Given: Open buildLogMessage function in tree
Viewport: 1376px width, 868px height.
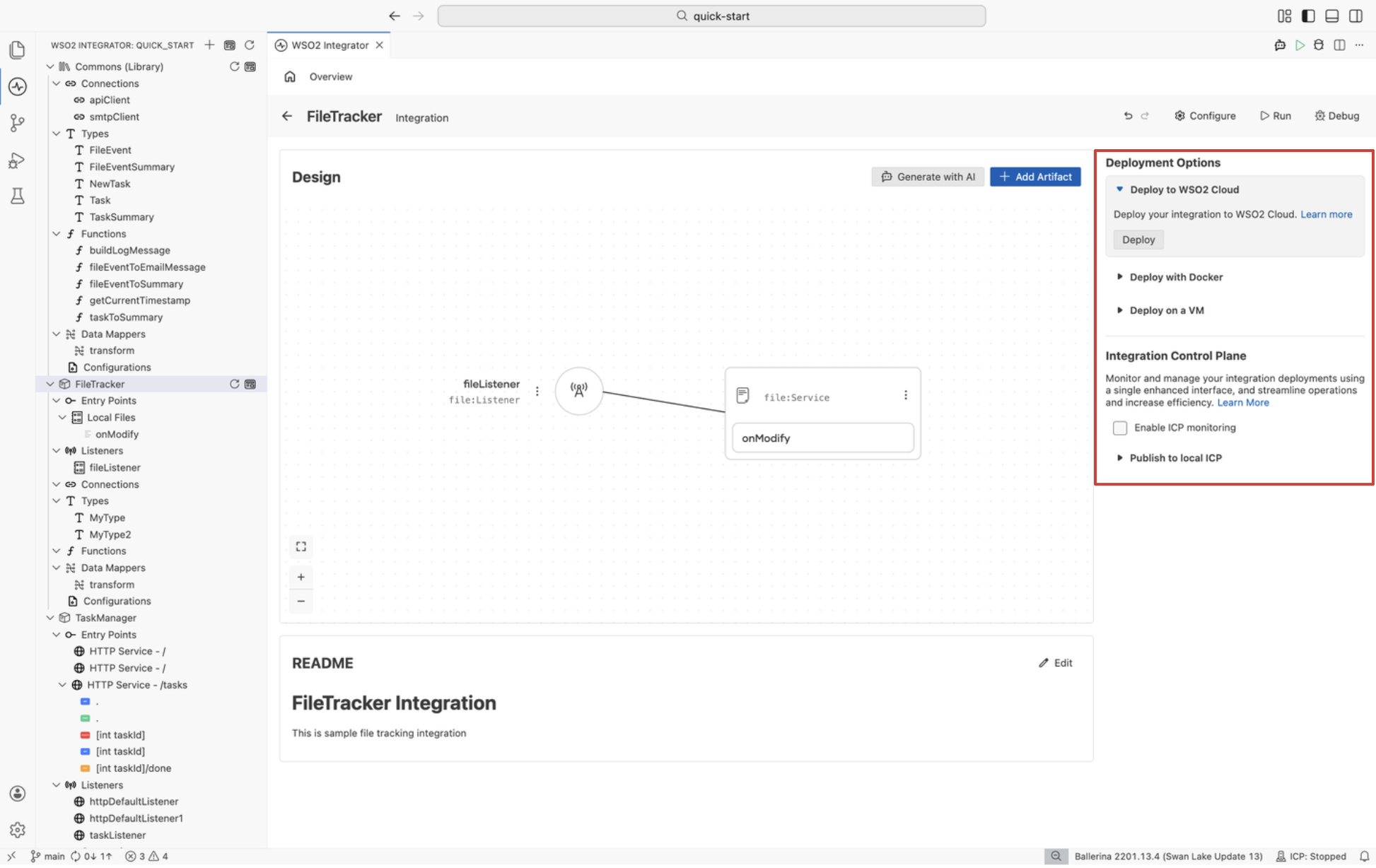Looking at the screenshot, I should 129,250.
